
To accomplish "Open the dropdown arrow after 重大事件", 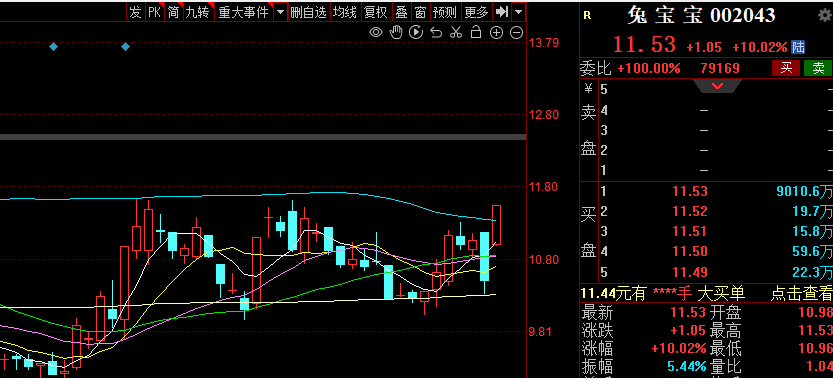I will 280,12.
